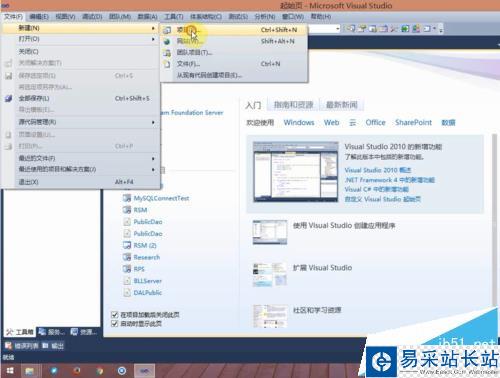Image resolution: width=500 pixels, height=378 pixels.
Task: Open the 团队(M) menu
Action: 120,16
